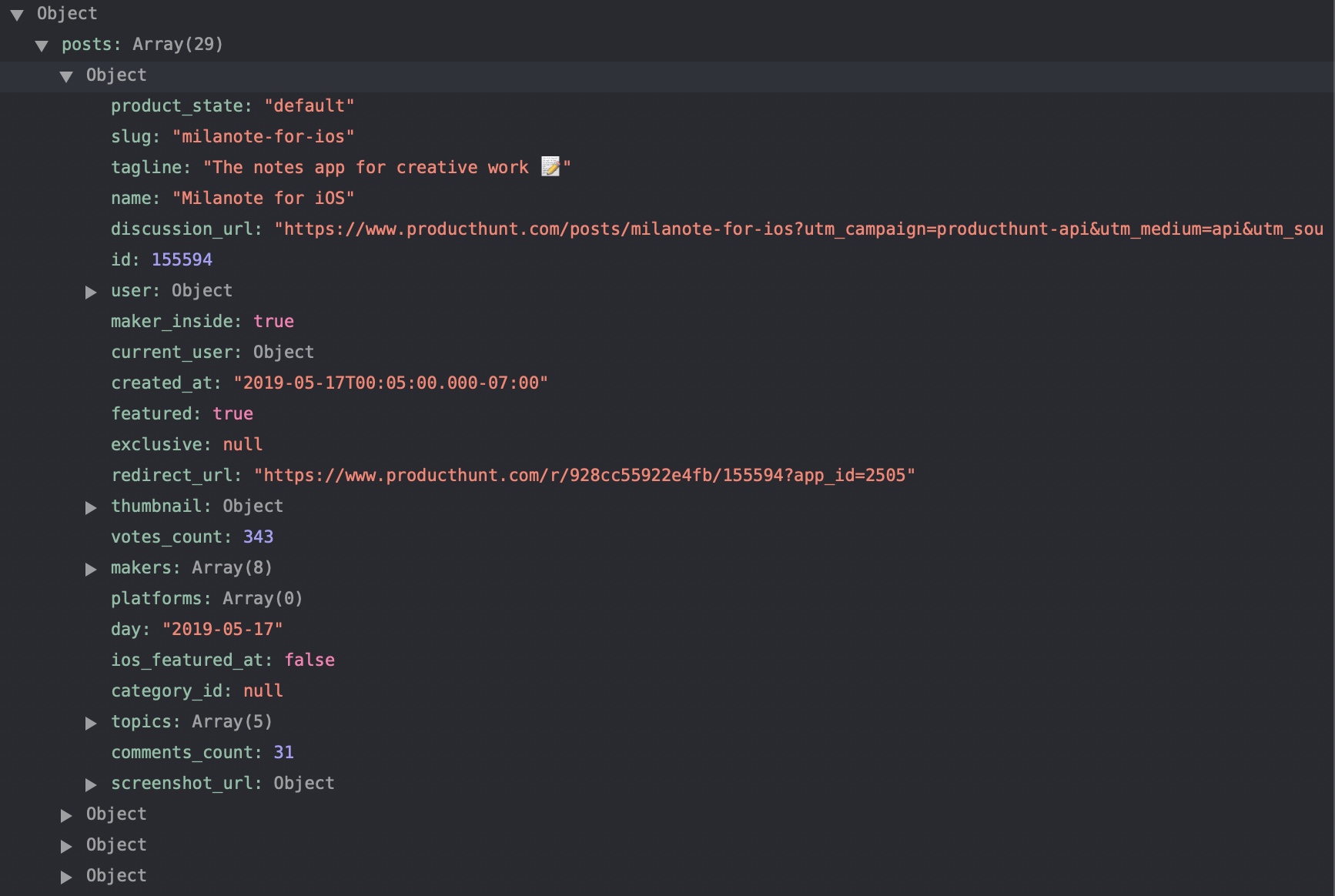
Task: Click the platforms: Array(0) row
Action: (x=207, y=598)
